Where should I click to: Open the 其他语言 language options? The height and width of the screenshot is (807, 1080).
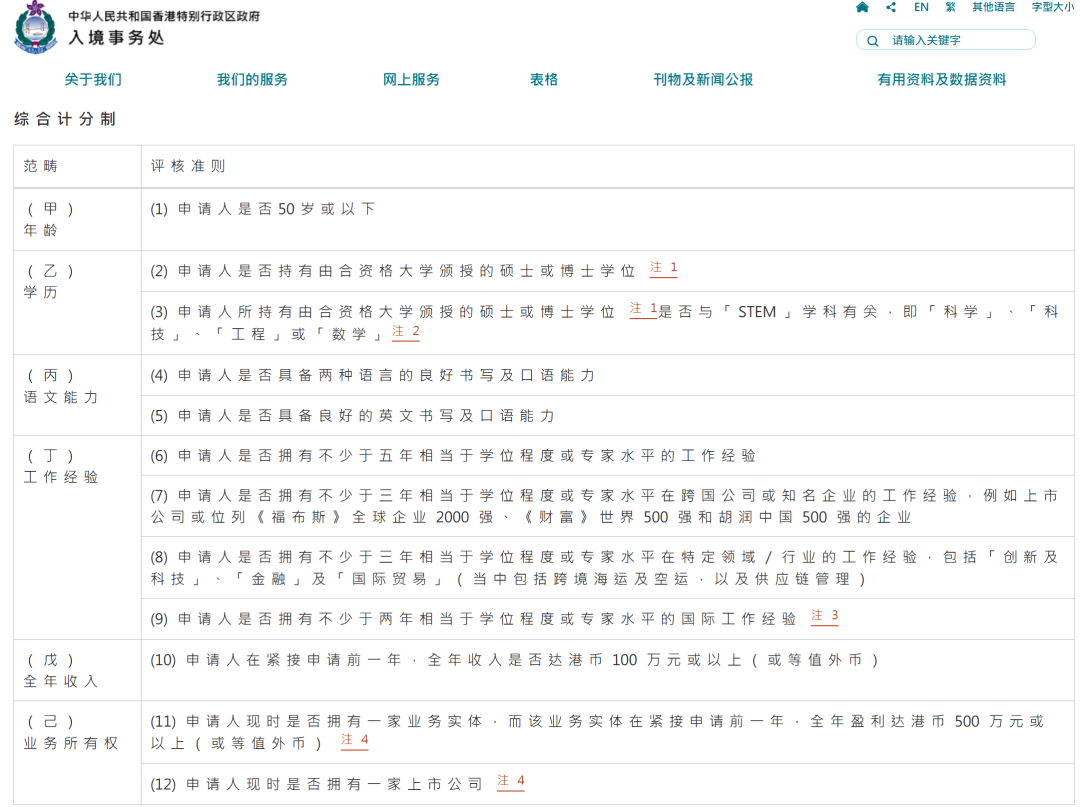pos(993,7)
